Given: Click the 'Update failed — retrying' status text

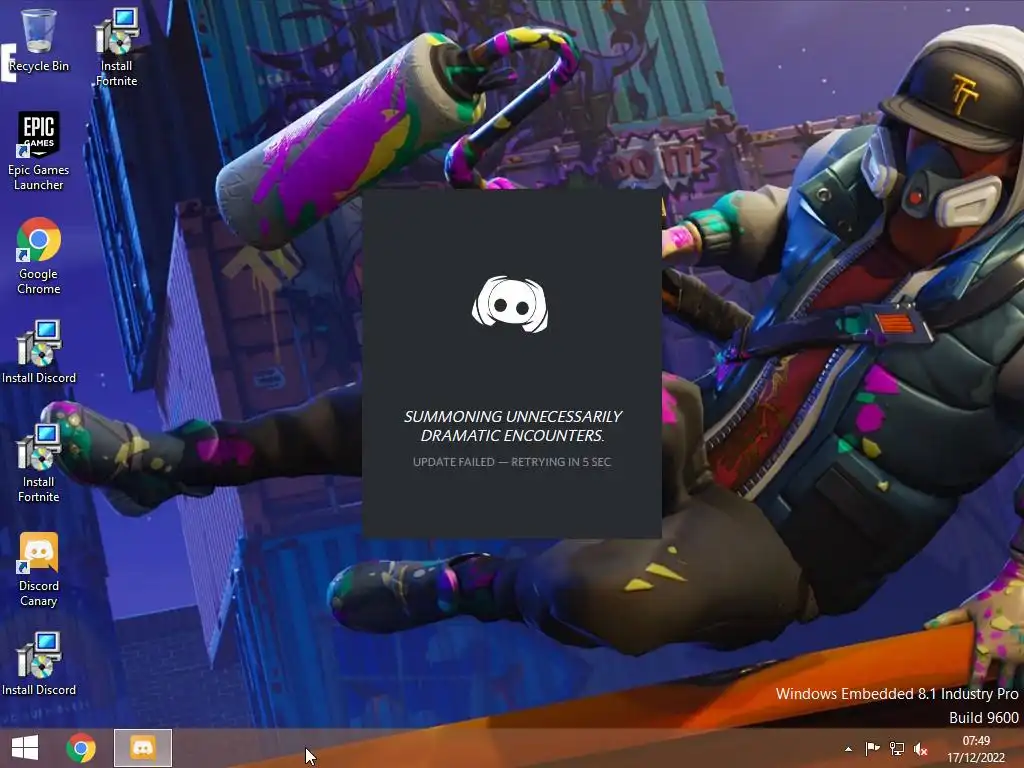Looking at the screenshot, I should pyautogui.click(x=512, y=462).
